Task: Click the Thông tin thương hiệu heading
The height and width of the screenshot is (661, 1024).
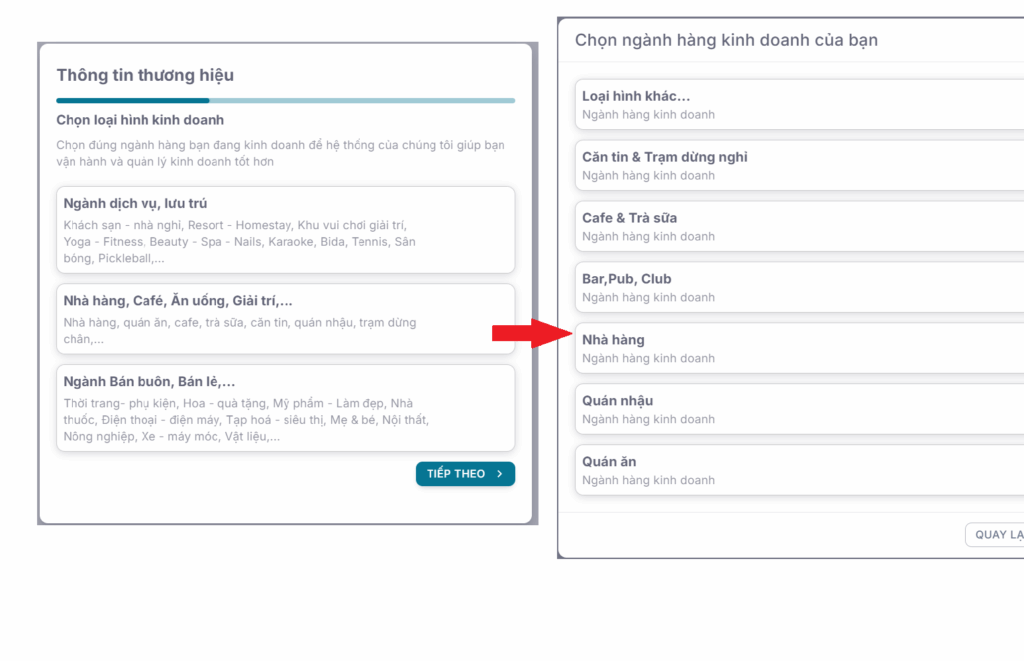Action: pyautogui.click(x=145, y=75)
